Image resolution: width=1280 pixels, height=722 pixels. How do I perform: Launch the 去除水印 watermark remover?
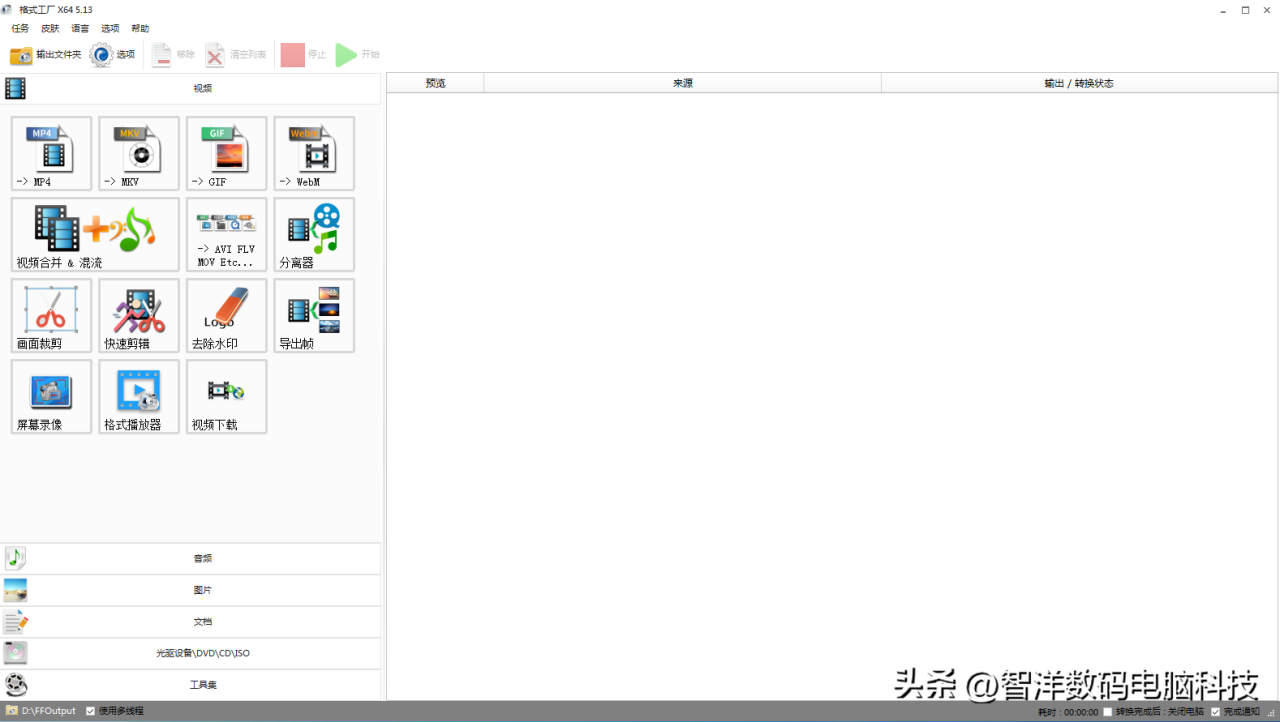point(226,315)
